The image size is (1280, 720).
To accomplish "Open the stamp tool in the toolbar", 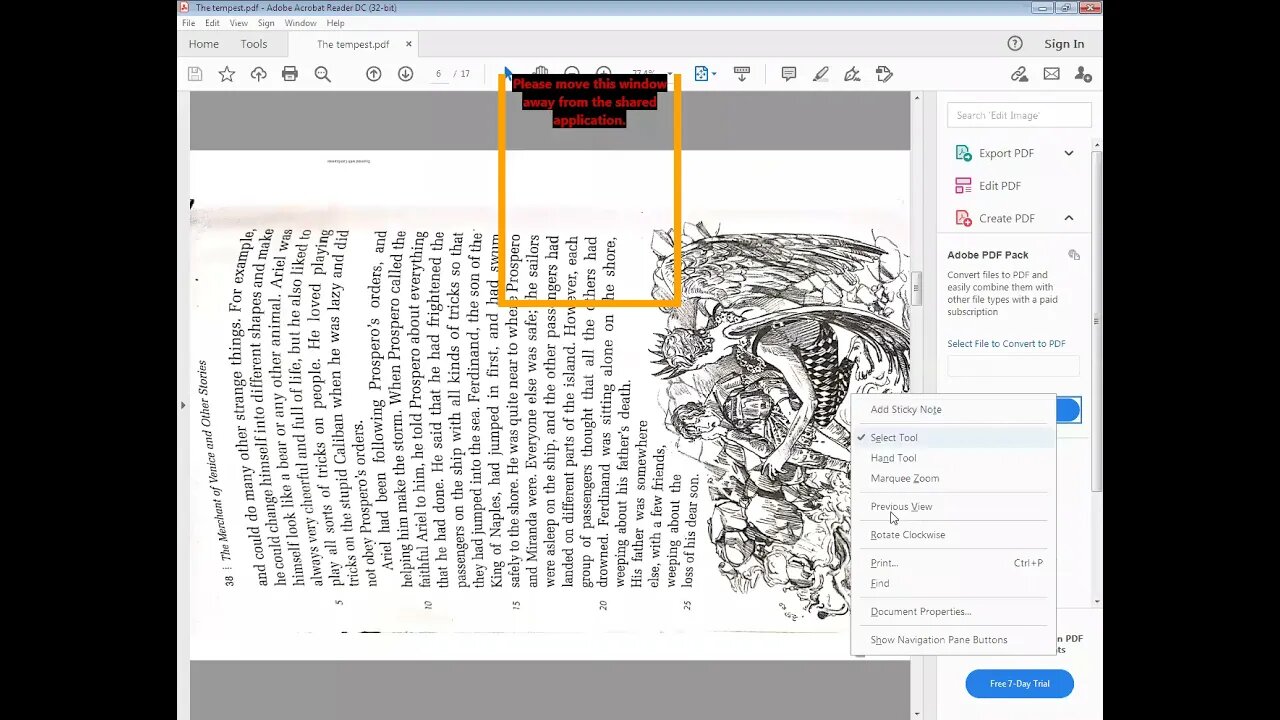I will tap(884, 74).
